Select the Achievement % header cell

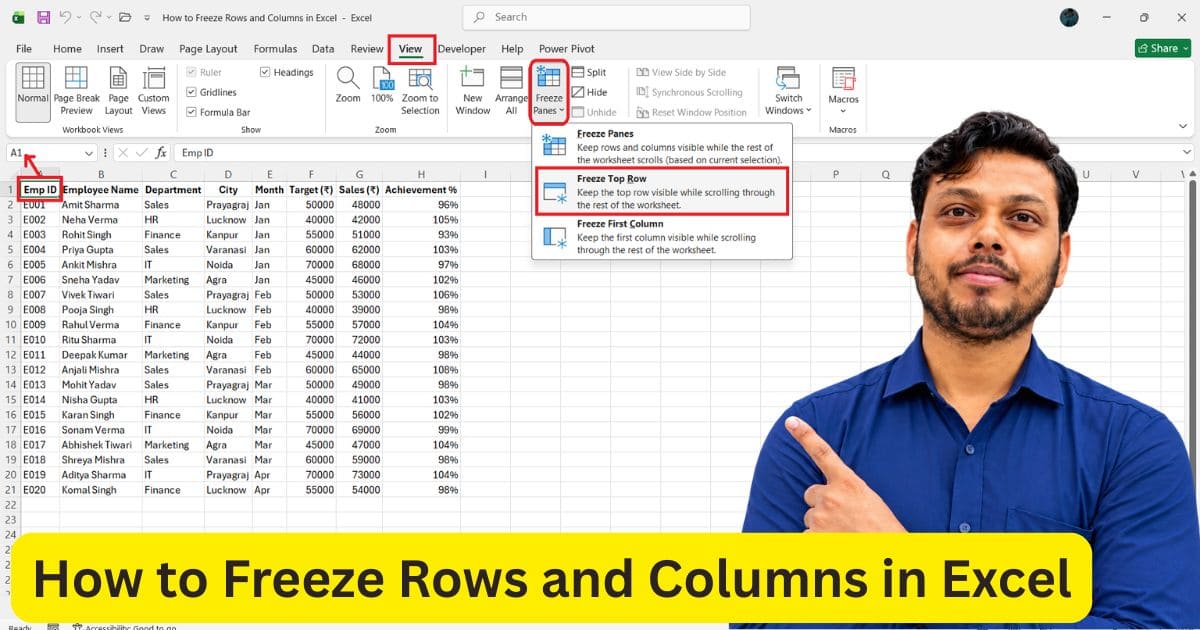(421, 189)
